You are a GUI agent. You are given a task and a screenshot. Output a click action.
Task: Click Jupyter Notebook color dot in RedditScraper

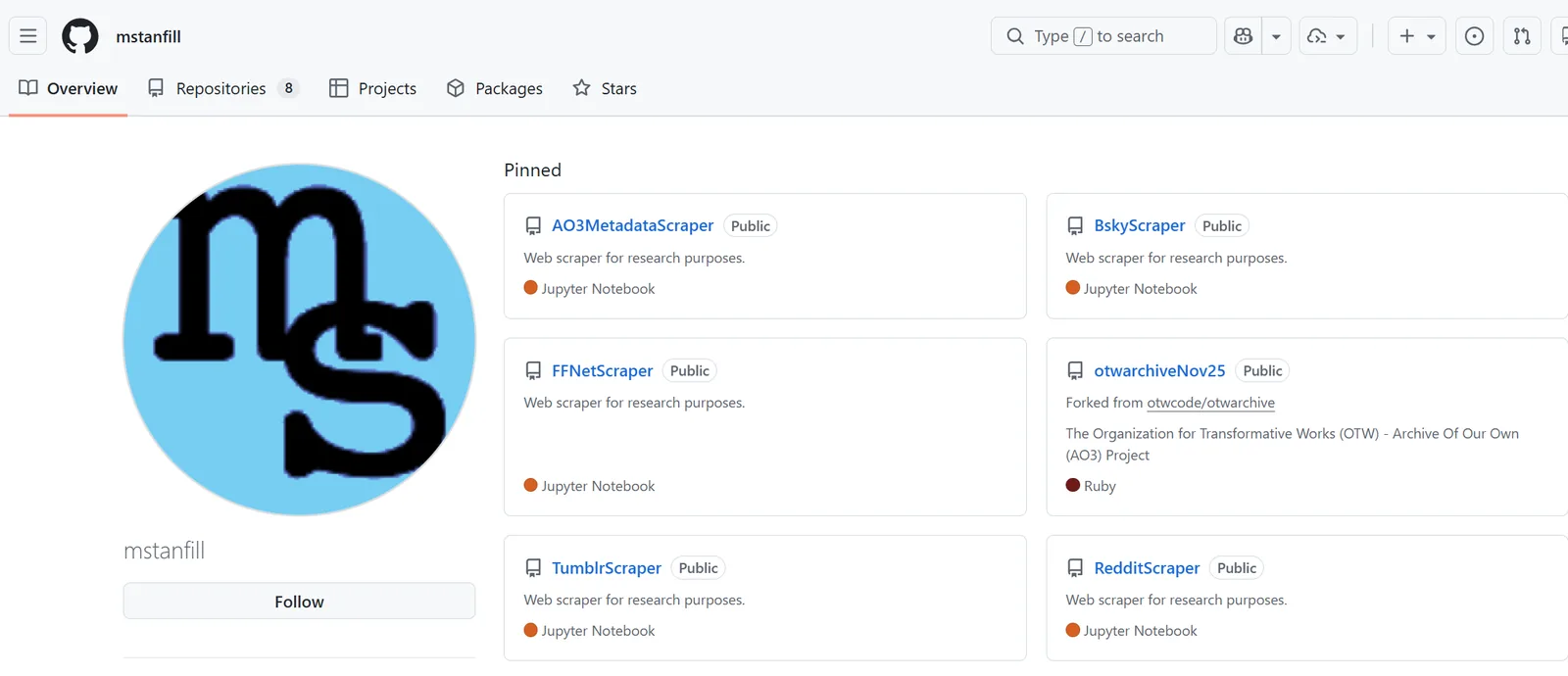(1073, 630)
